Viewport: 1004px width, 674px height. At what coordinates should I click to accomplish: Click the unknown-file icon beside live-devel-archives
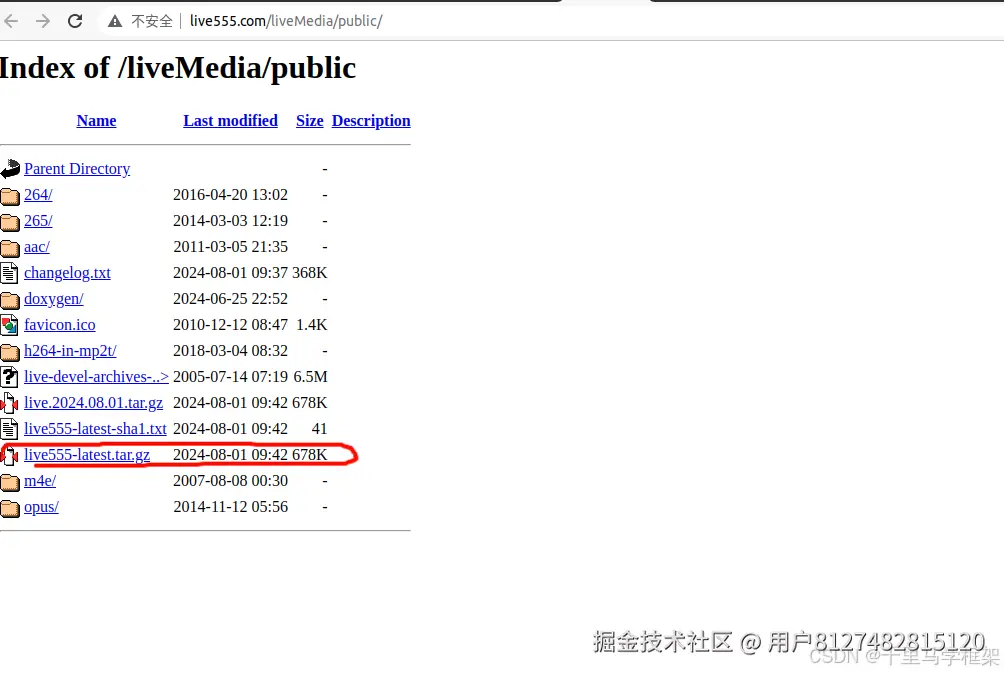point(9,377)
